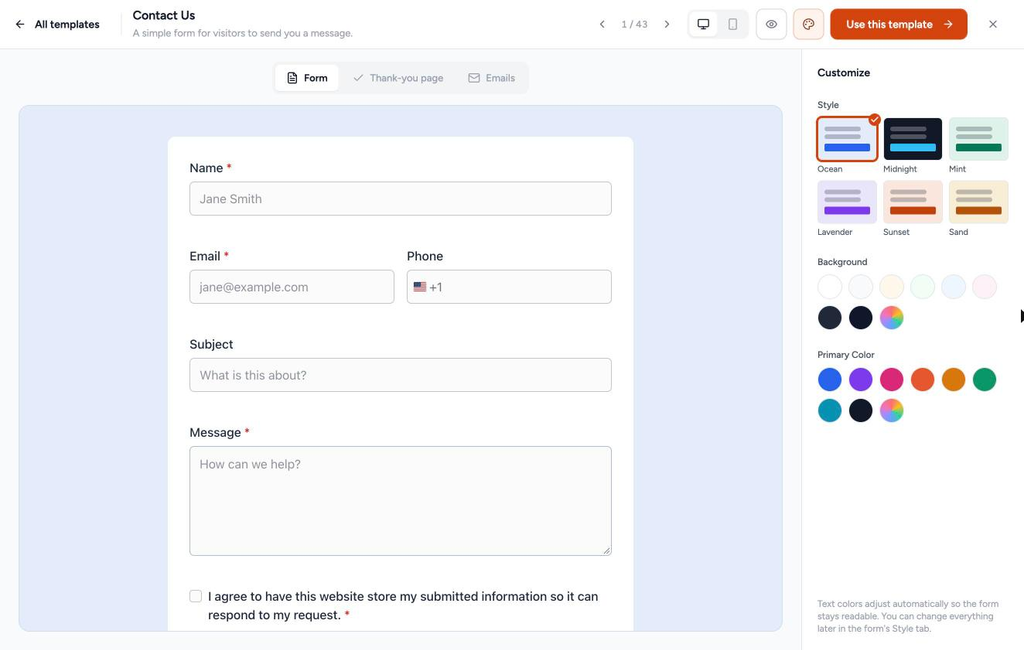
Task: Pick the green primary color
Action: click(984, 380)
